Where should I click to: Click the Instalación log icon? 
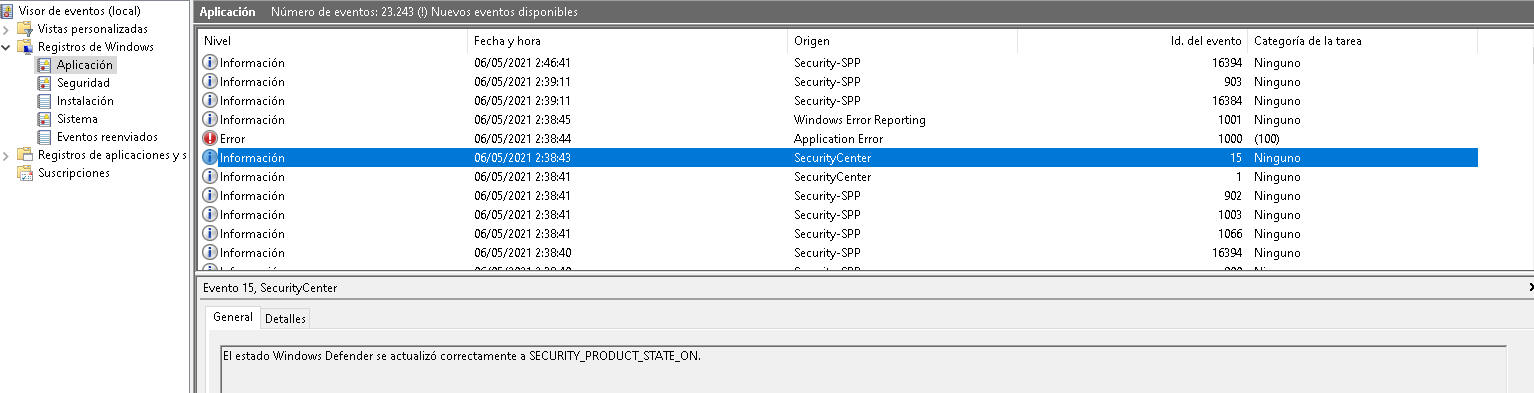click(44, 101)
